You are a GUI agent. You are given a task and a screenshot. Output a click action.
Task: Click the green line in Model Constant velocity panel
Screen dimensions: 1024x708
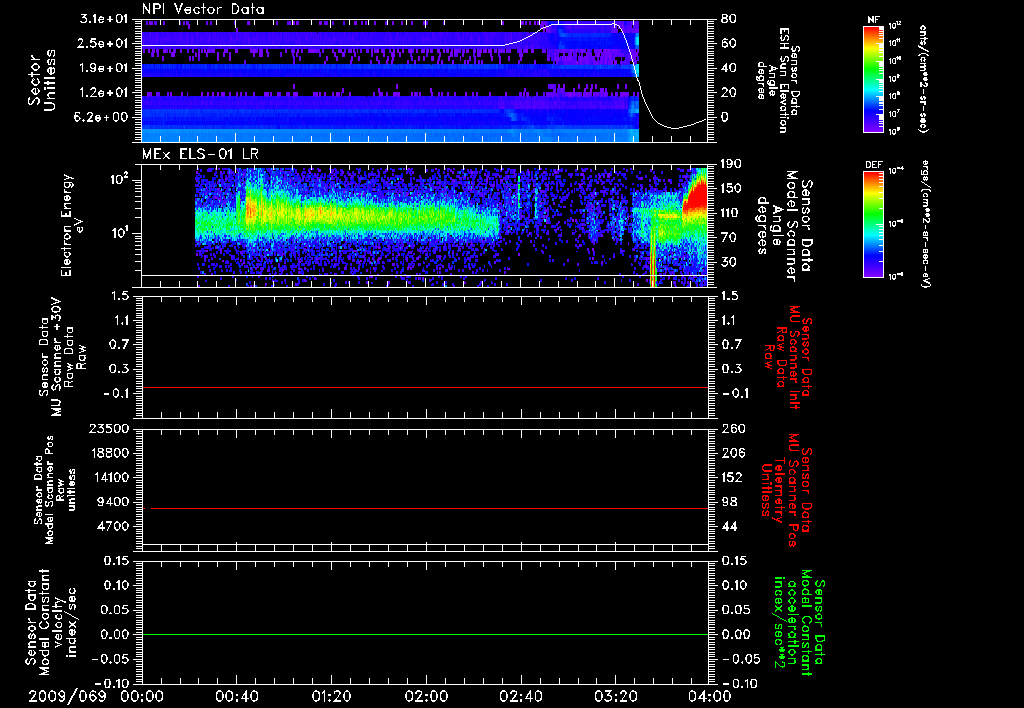coord(424,634)
